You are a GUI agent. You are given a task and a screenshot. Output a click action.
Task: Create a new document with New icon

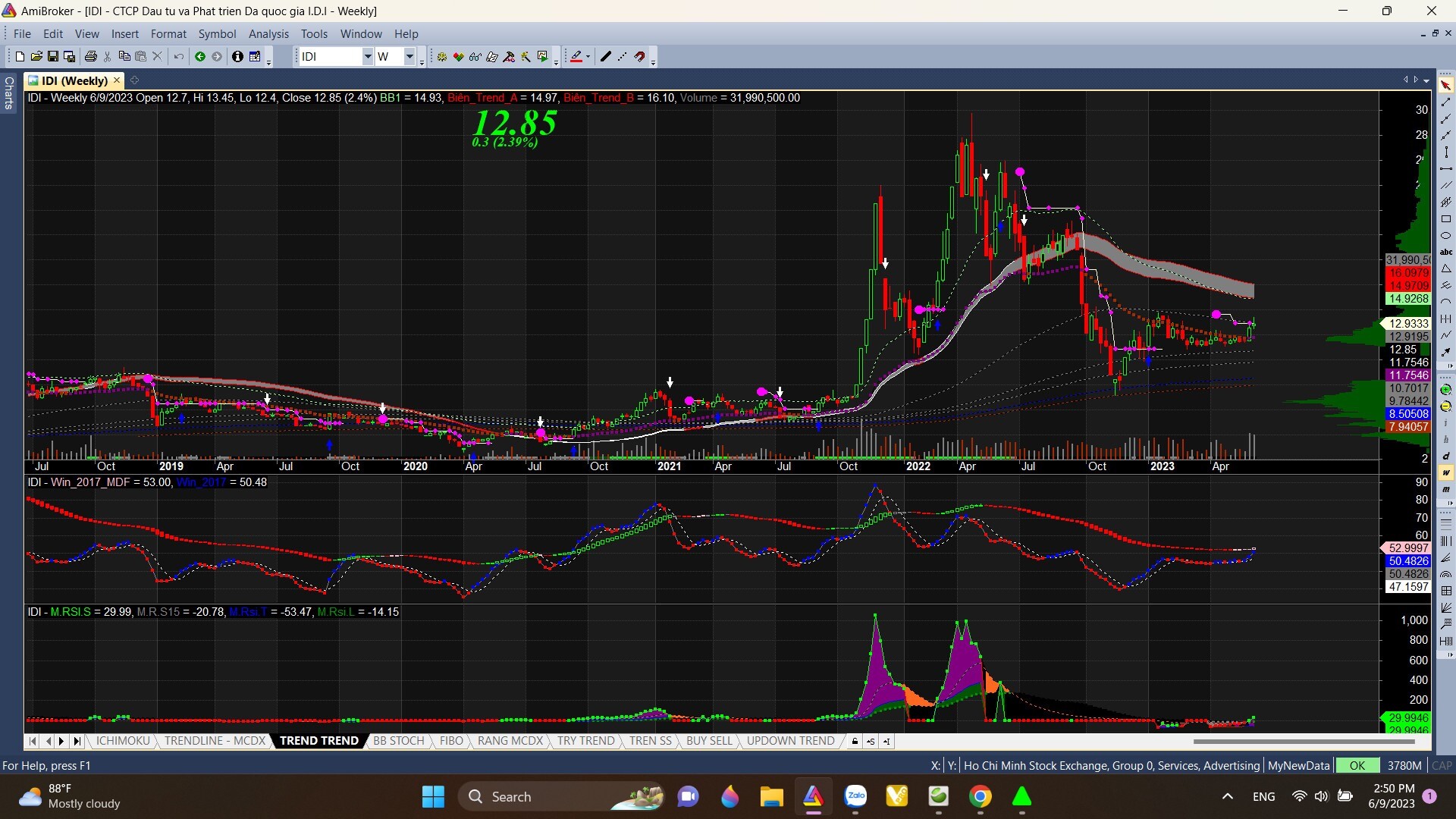pyautogui.click(x=20, y=56)
